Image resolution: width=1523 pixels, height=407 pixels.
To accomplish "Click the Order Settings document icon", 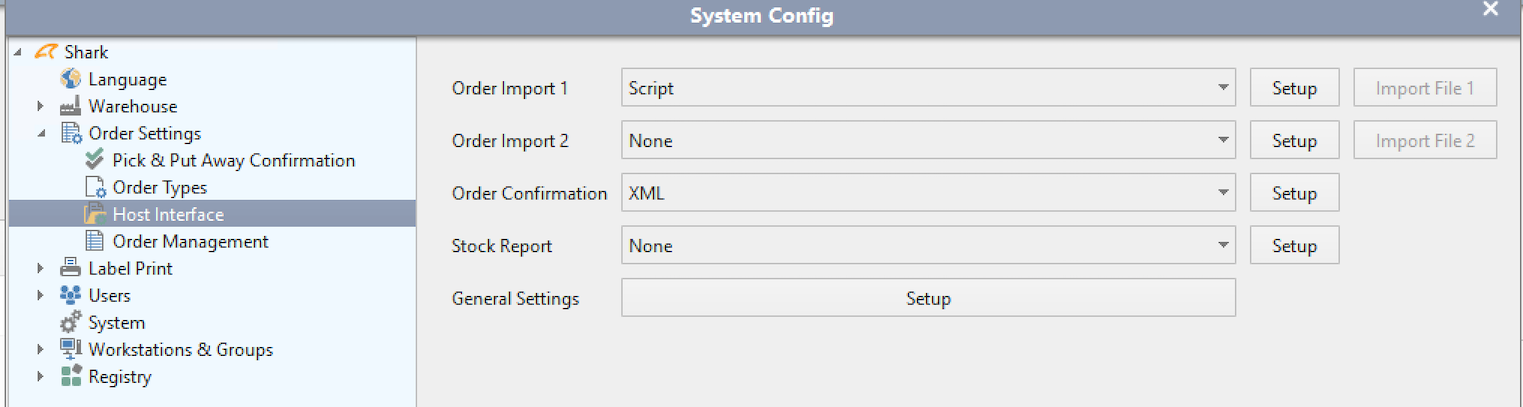I will point(70,133).
